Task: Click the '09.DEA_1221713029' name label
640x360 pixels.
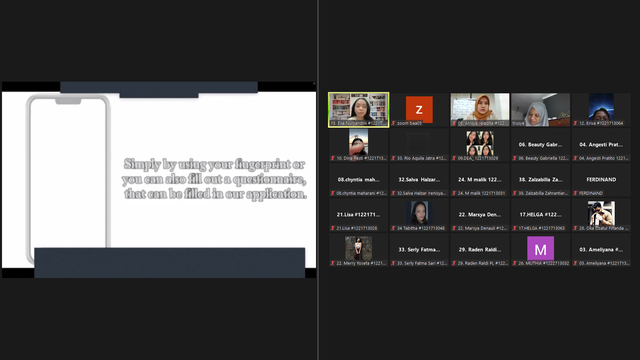Action: pos(478,158)
